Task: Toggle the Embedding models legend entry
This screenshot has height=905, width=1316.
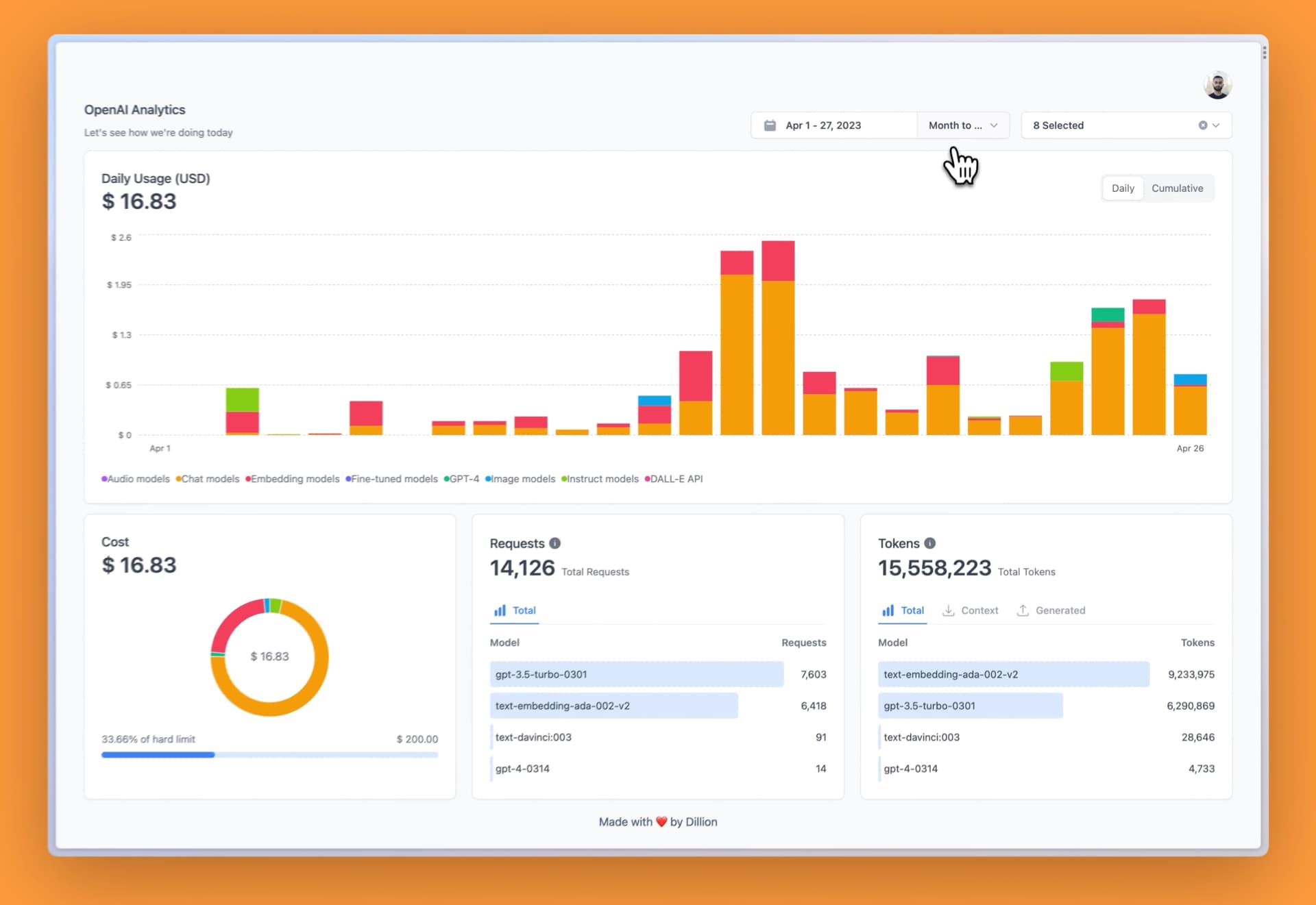Action: [x=293, y=479]
